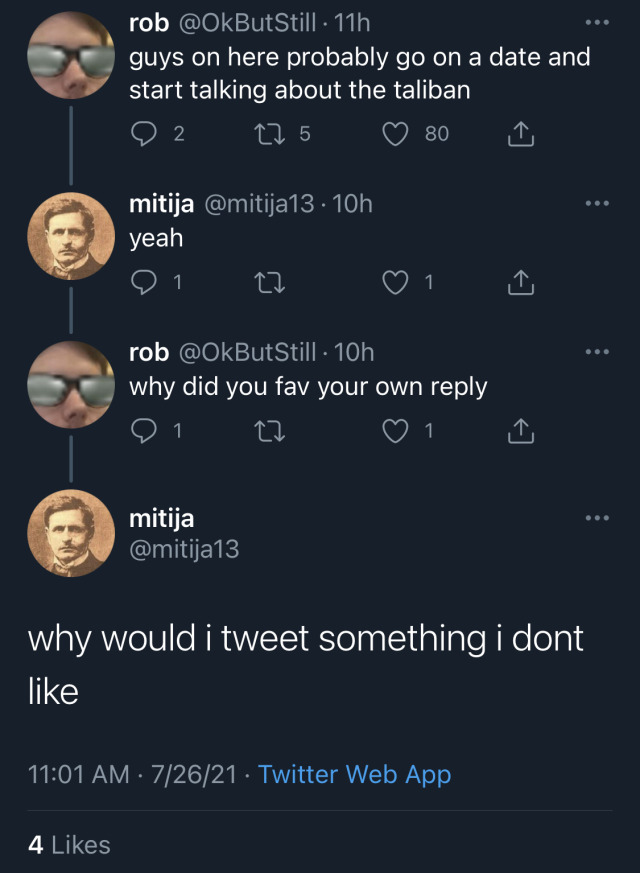Open mitija's avatar on the main tweet
The width and height of the screenshot is (640, 873).
pyautogui.click(x=69, y=534)
